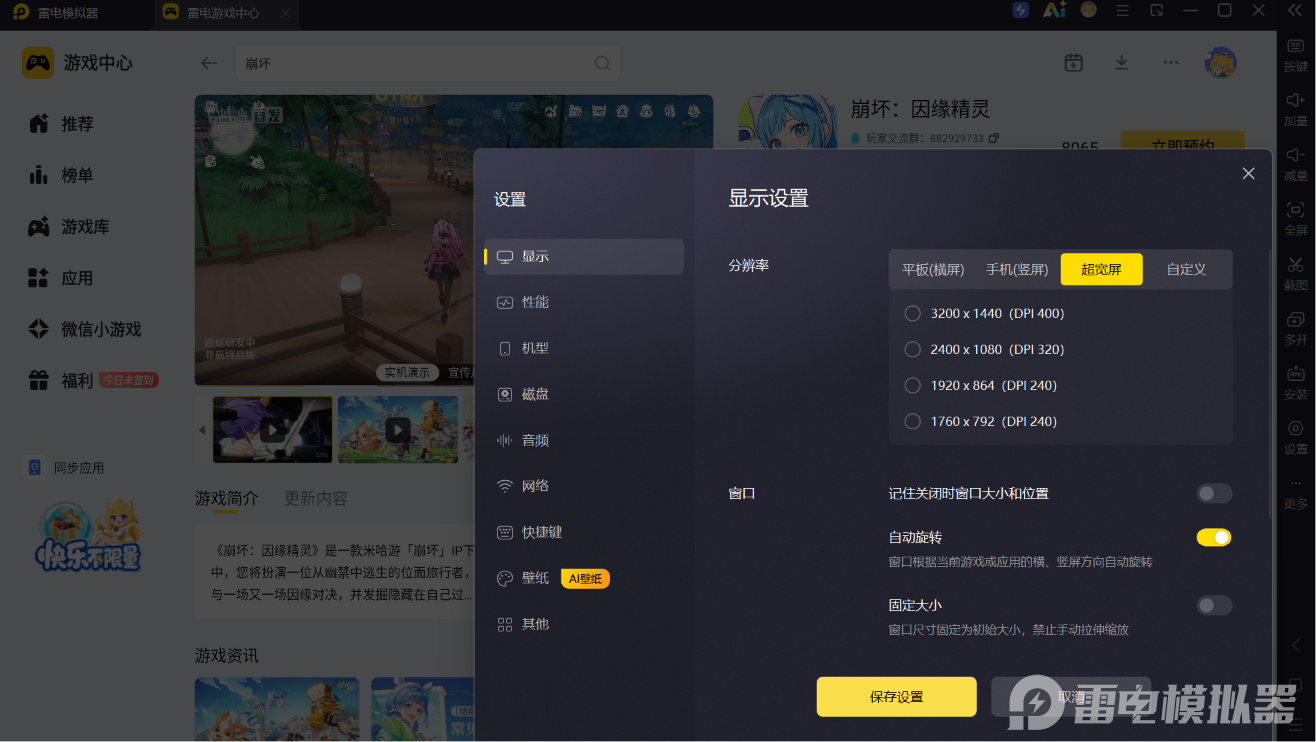Open the downloads icon in the game center
This screenshot has height=742, width=1316.
pos(1122,62)
